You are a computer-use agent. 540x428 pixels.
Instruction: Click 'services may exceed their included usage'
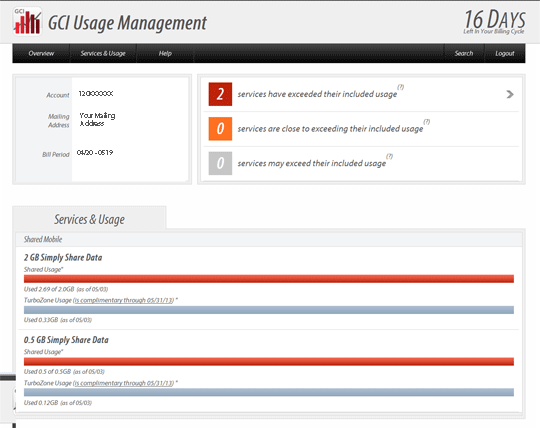tap(312, 163)
